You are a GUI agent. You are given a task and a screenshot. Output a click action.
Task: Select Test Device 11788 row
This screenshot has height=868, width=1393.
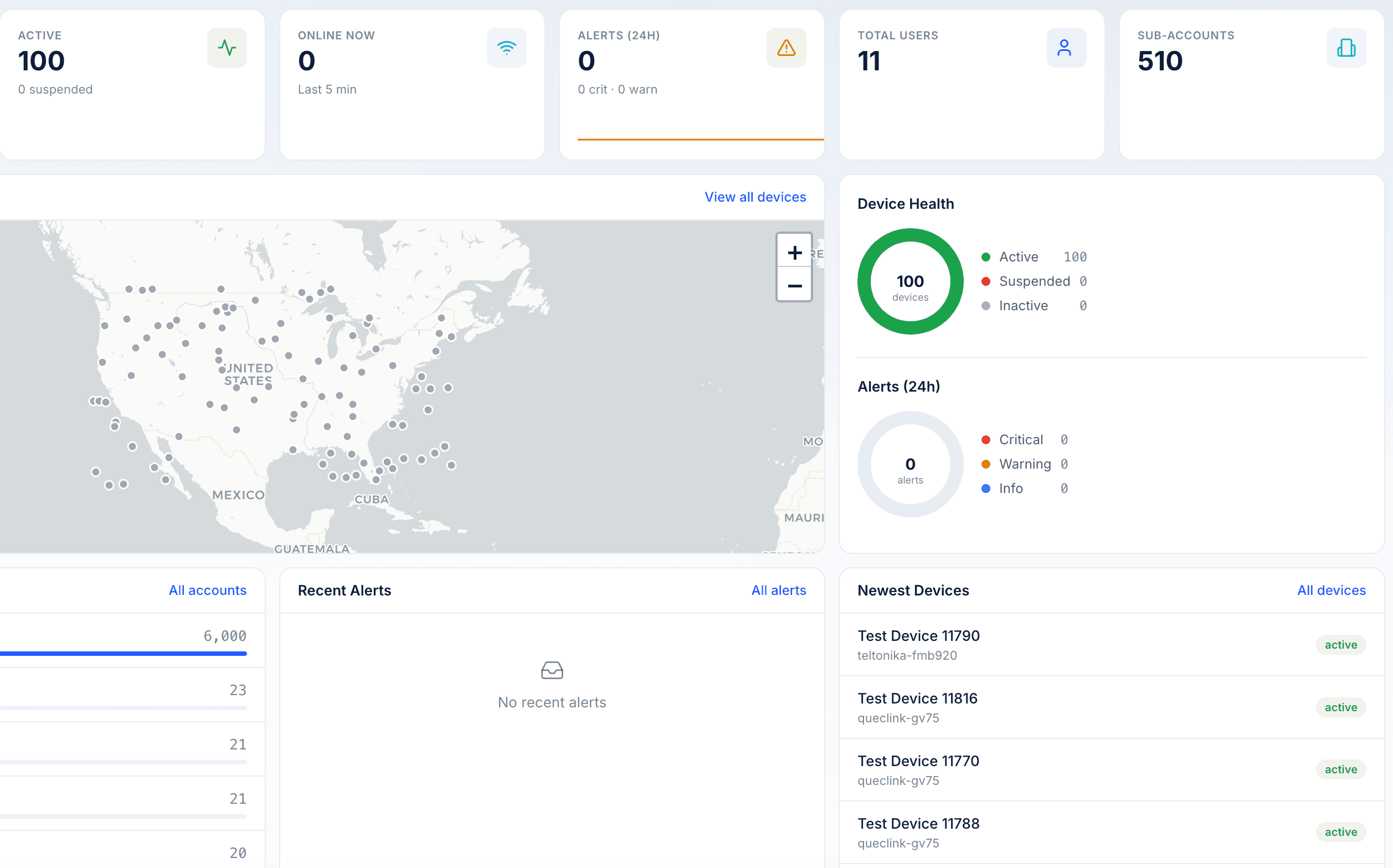(x=1111, y=833)
